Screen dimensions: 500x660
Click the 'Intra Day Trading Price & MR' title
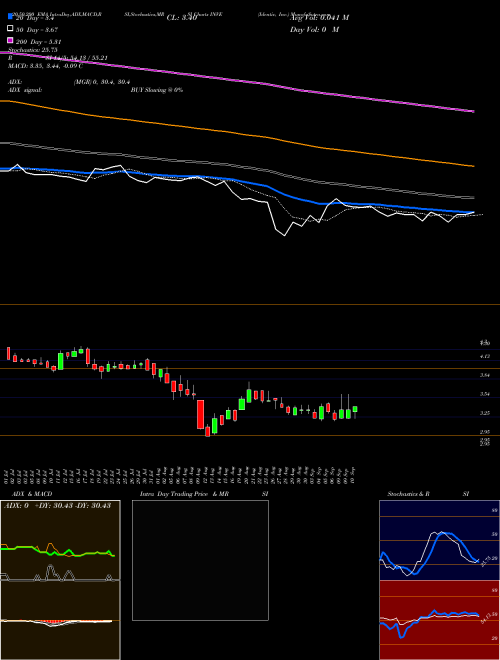coord(184,494)
